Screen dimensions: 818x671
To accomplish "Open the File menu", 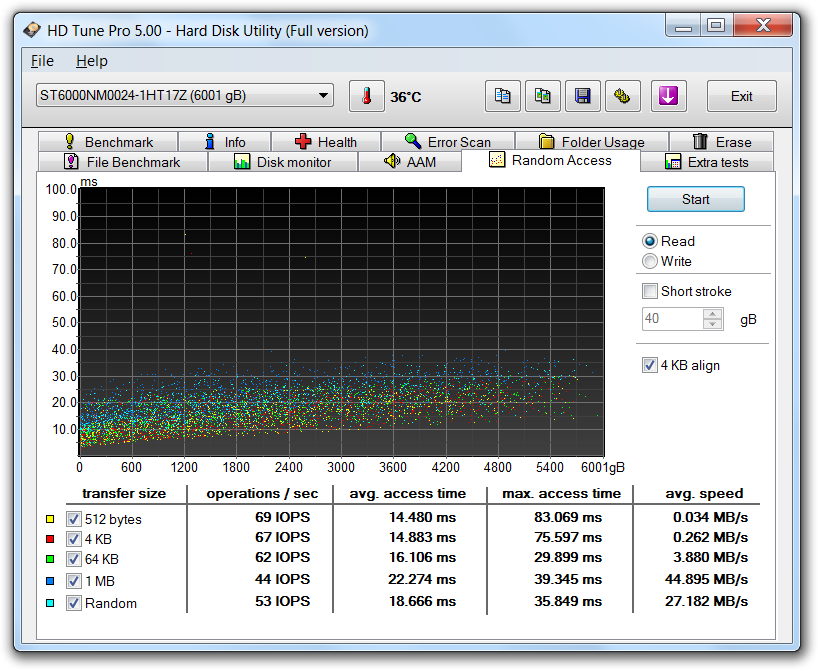I will point(42,61).
